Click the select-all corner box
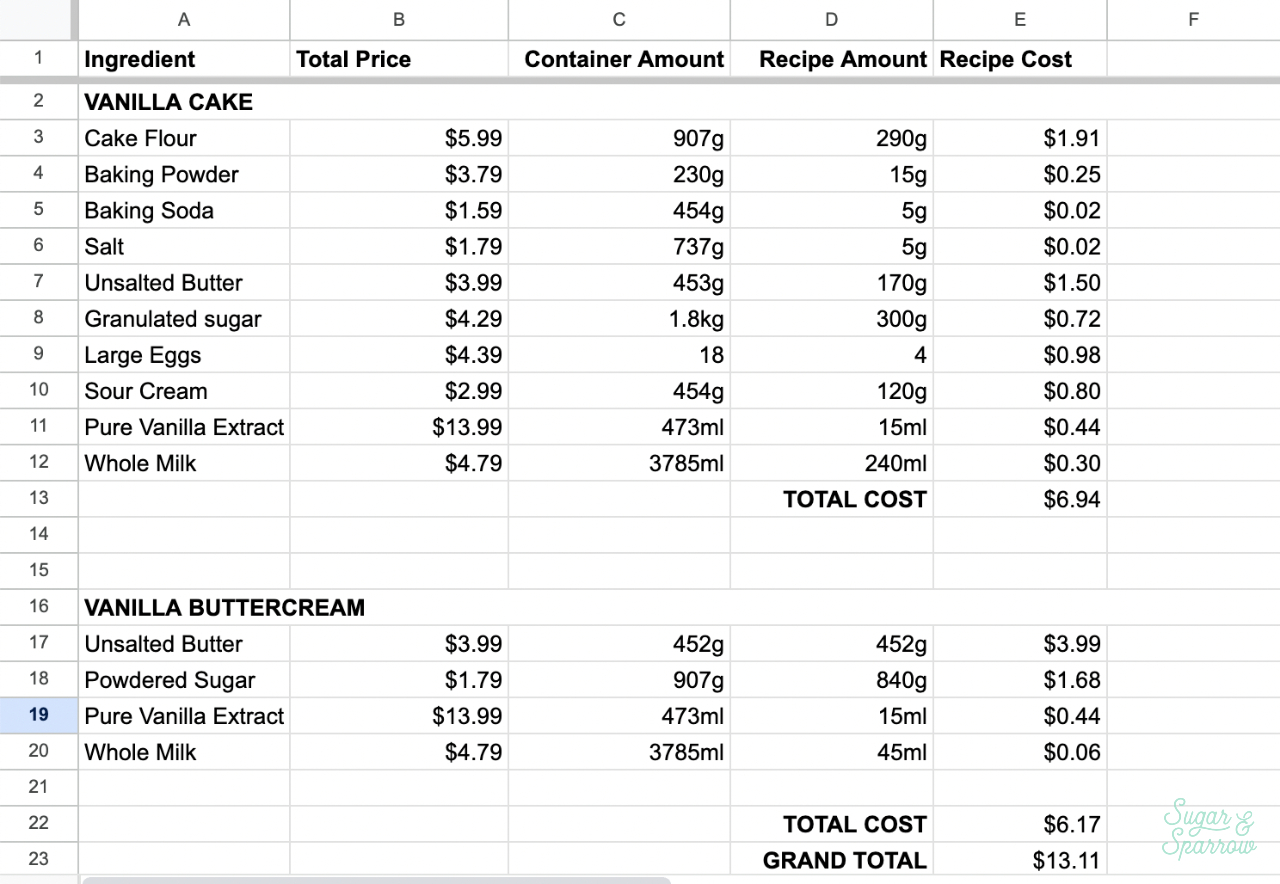This screenshot has height=884, width=1280. [x=38, y=19]
